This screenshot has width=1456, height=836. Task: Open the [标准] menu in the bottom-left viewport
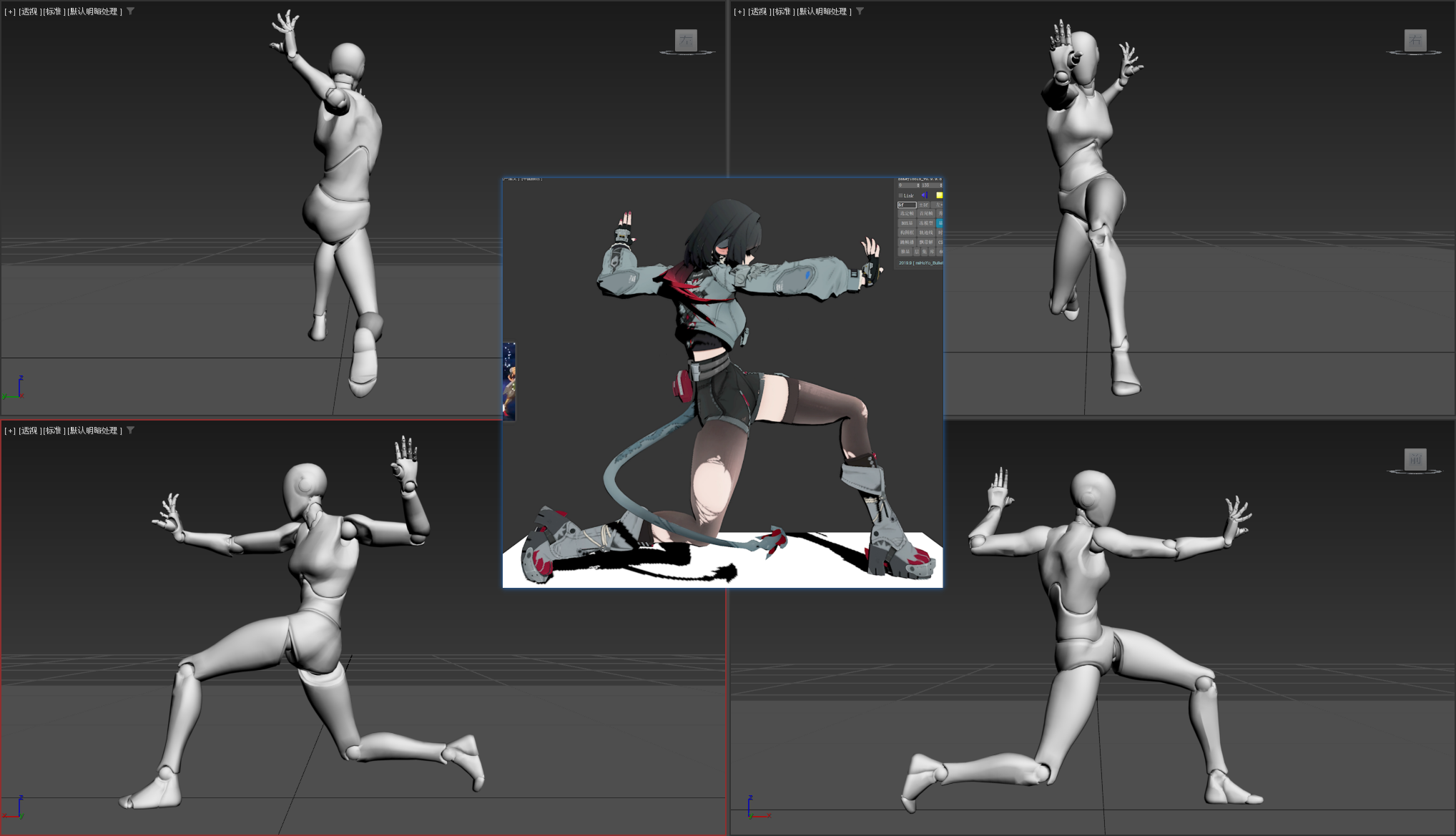(54, 431)
